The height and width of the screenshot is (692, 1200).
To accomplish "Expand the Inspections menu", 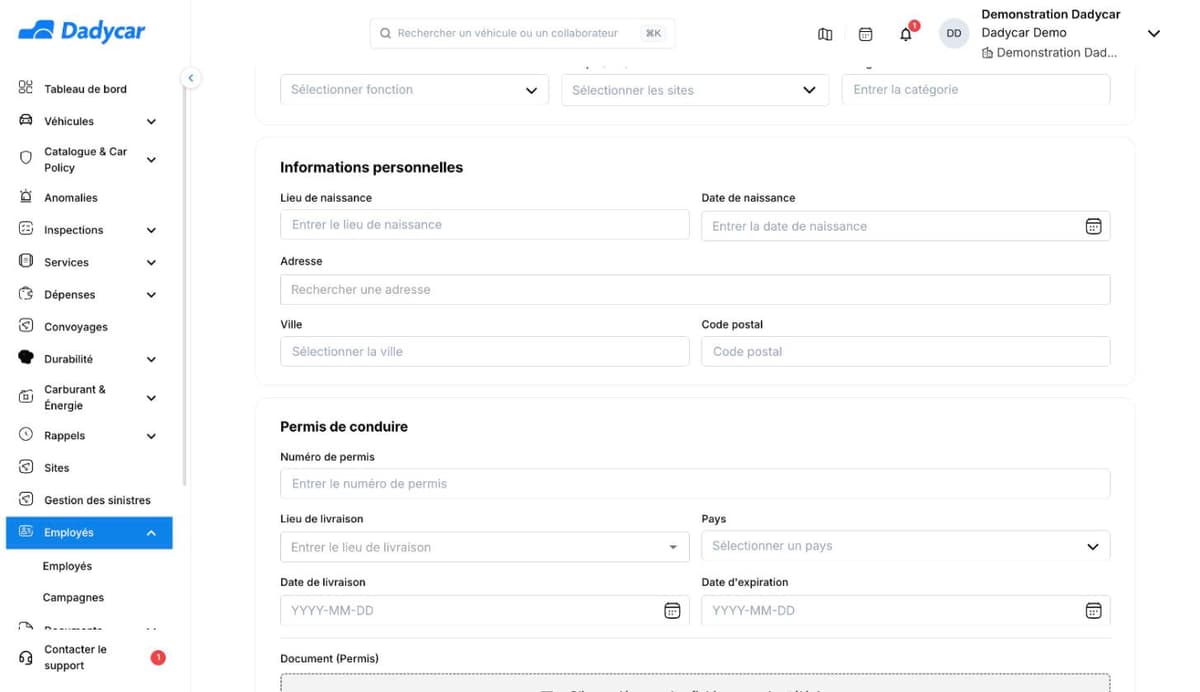I will pyautogui.click(x=151, y=230).
